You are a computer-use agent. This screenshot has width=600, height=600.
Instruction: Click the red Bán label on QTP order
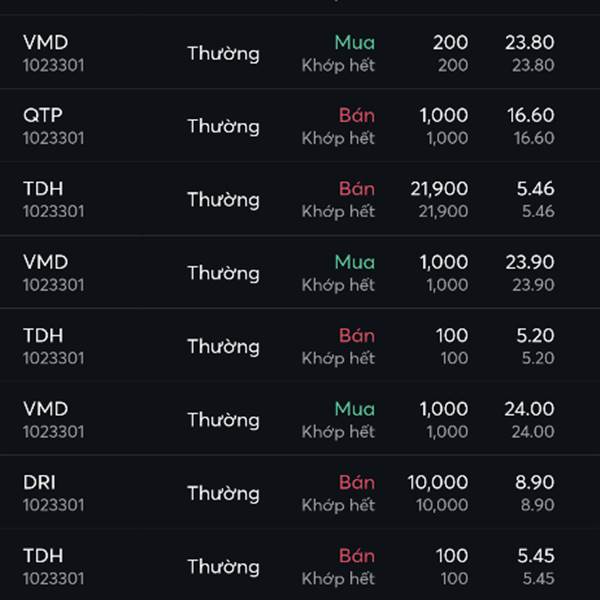357,115
